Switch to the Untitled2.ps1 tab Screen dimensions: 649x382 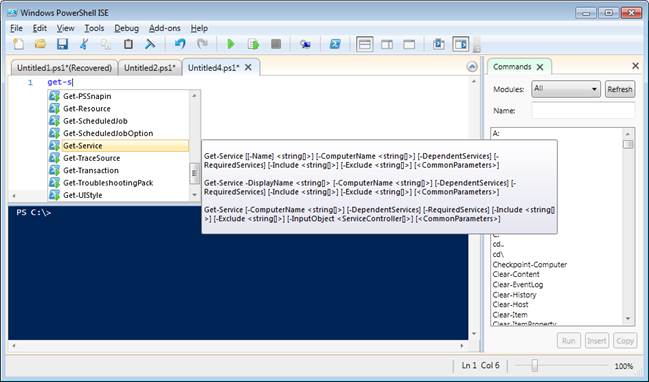click(150, 68)
